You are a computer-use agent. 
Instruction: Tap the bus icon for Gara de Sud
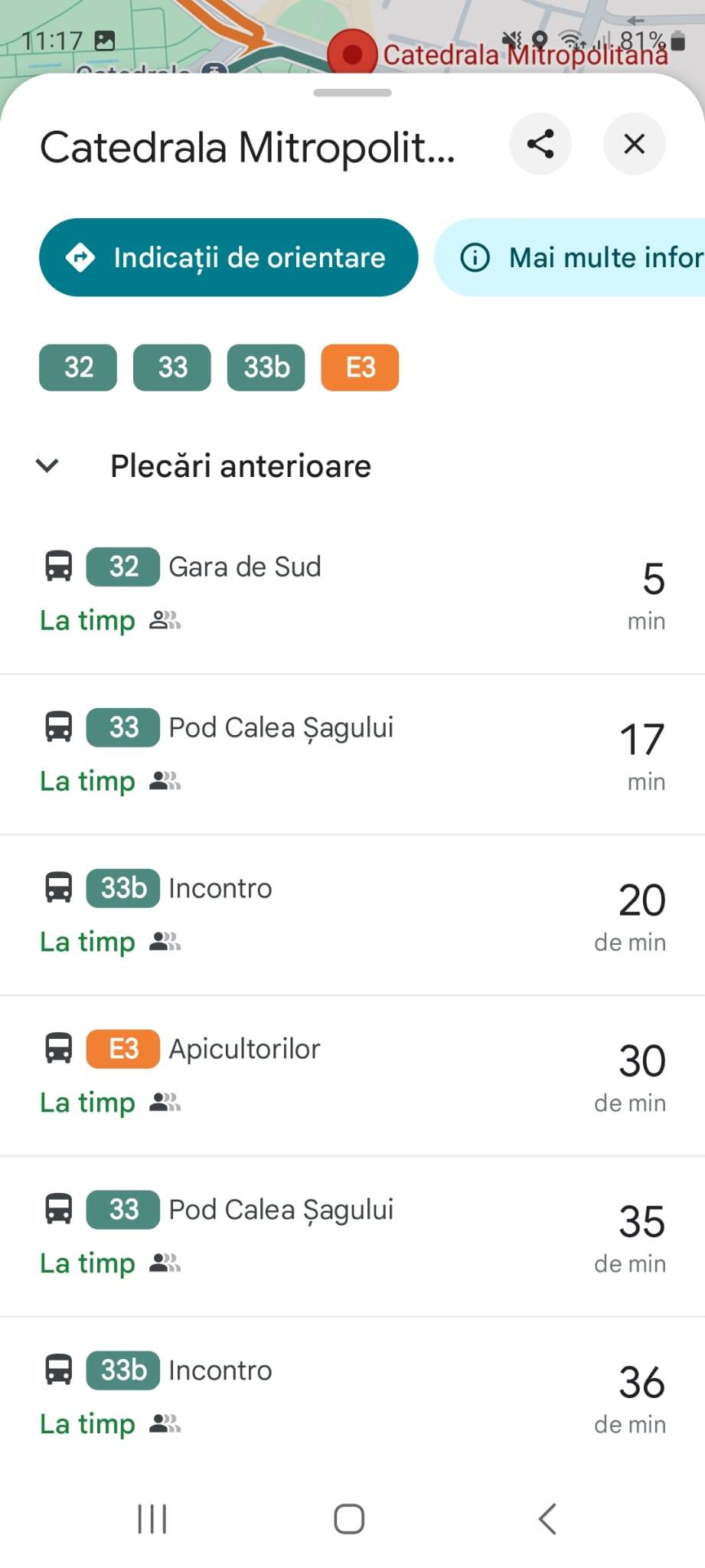click(x=59, y=567)
